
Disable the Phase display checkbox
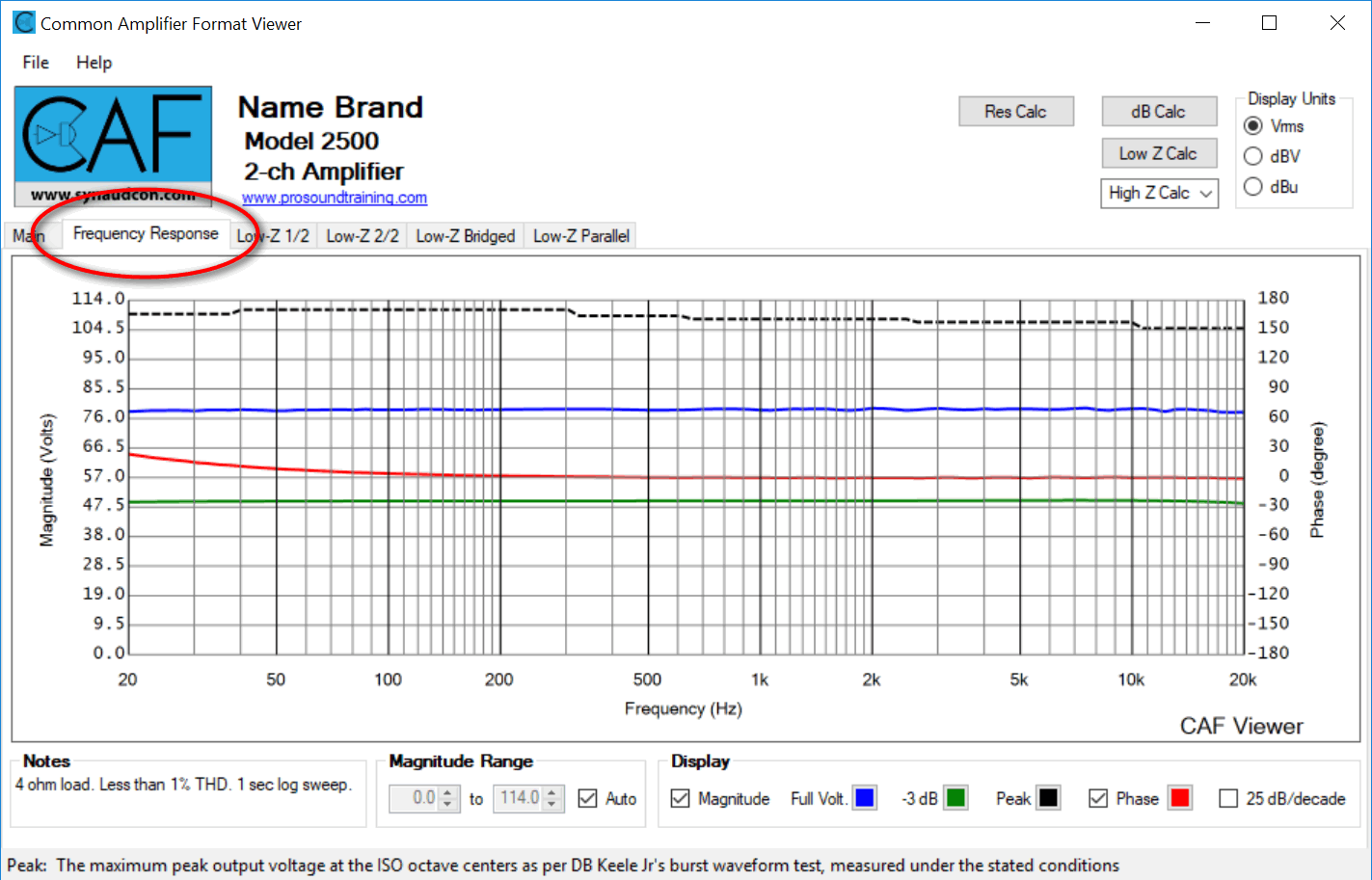(x=1098, y=798)
